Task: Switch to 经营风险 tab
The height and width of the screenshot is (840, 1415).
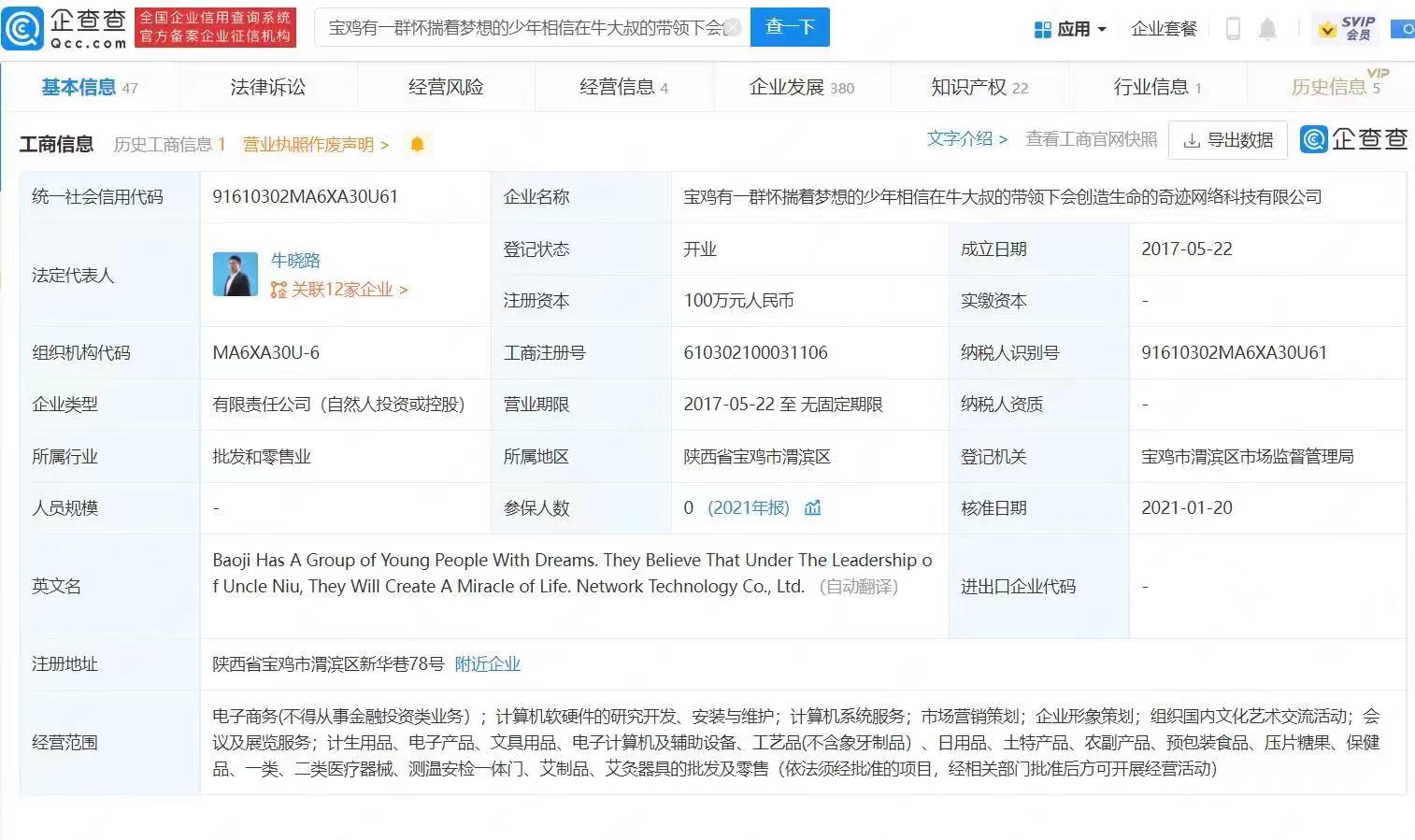Action: coord(446,87)
